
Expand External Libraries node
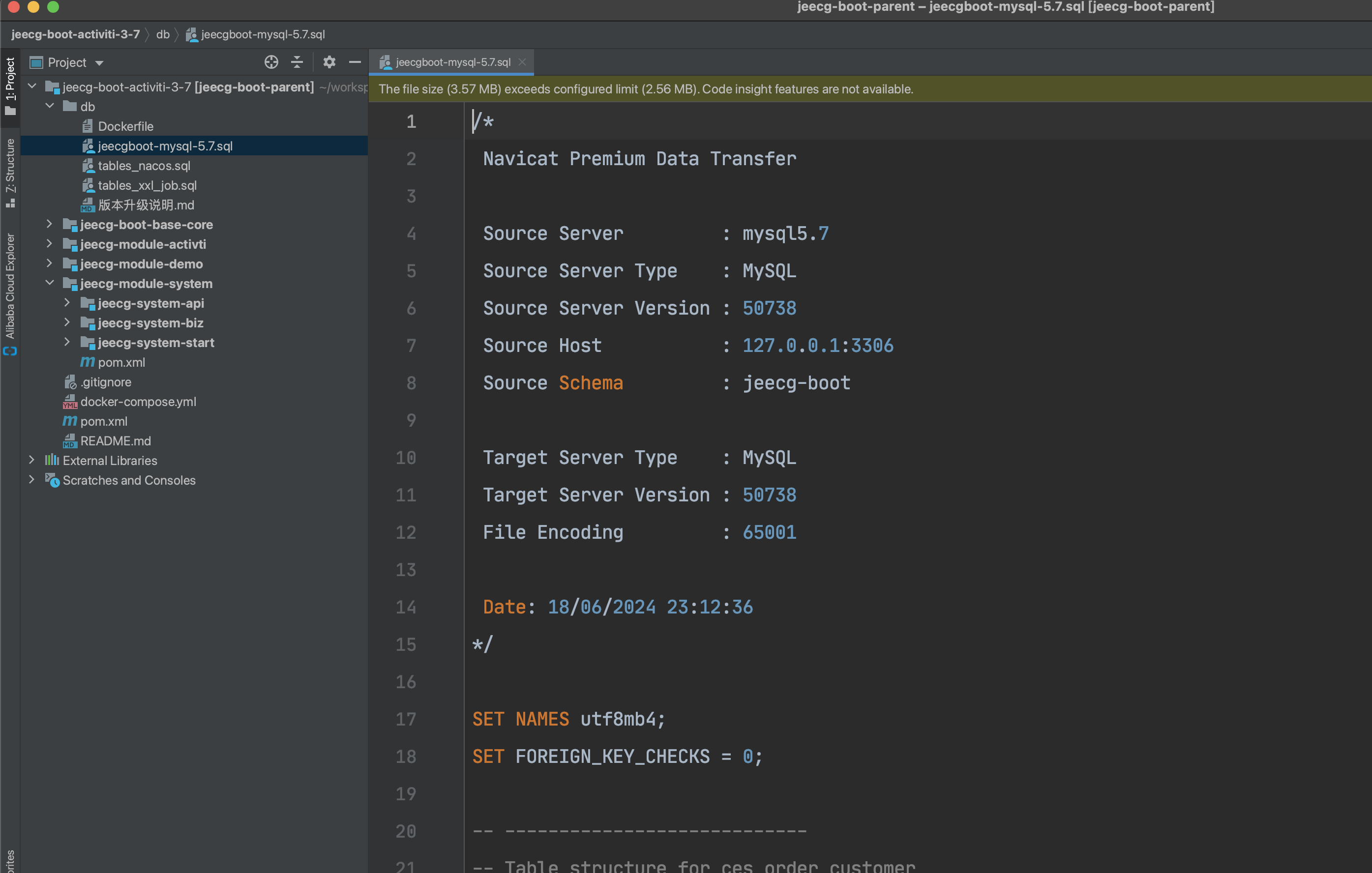click(32, 460)
